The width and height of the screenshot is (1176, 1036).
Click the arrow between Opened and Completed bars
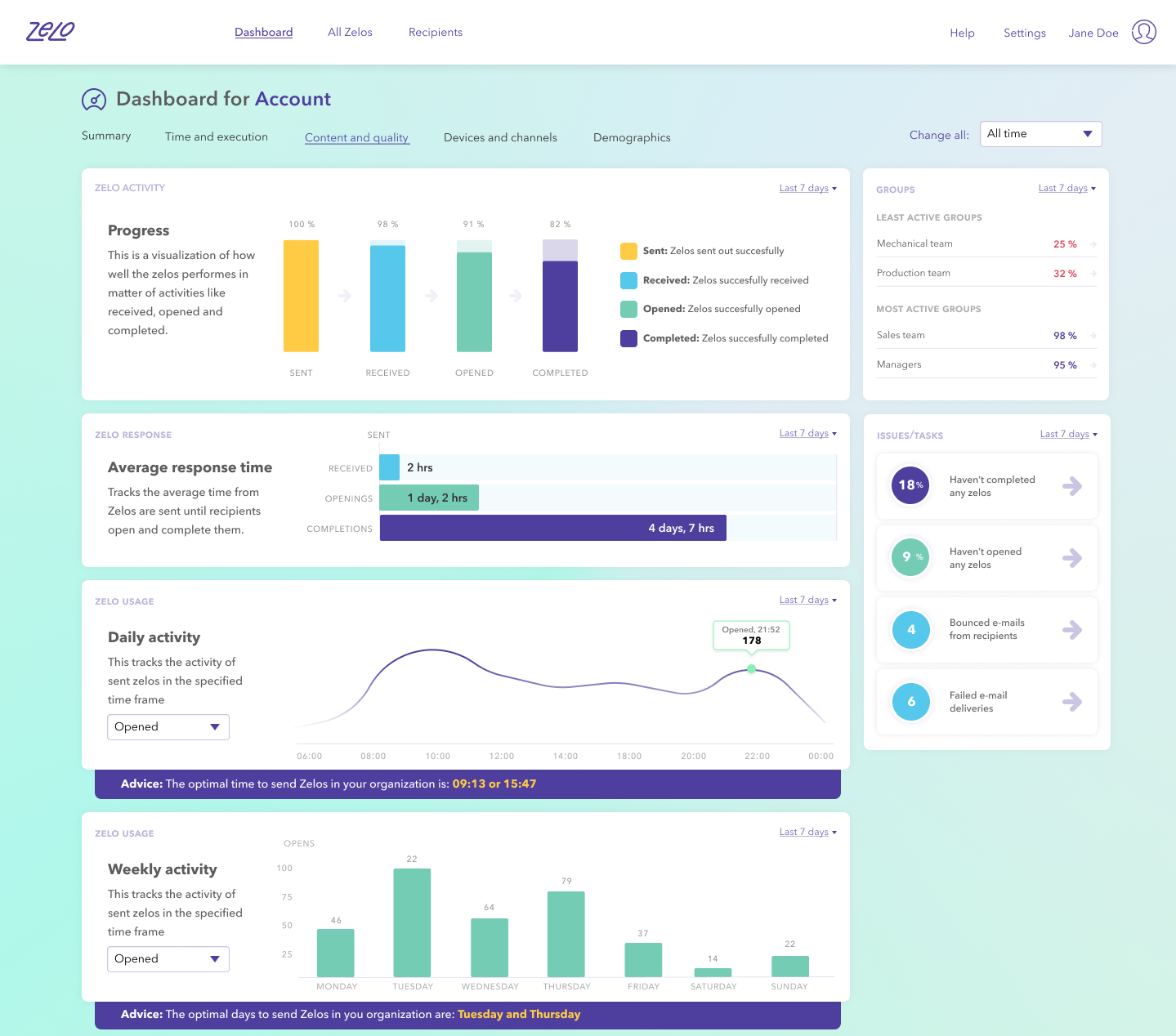516,296
